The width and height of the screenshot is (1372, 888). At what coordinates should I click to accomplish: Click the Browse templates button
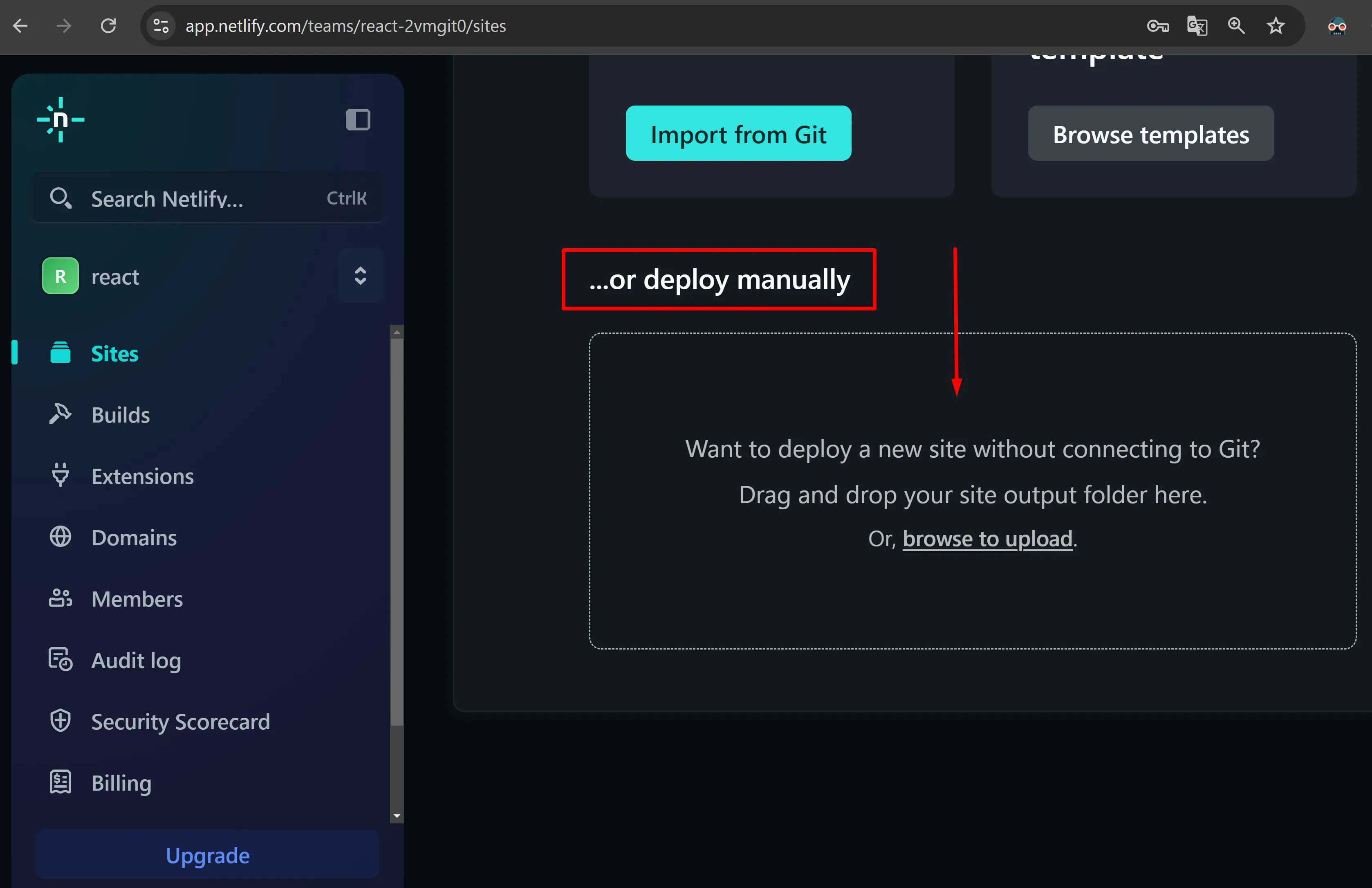pyautogui.click(x=1150, y=134)
